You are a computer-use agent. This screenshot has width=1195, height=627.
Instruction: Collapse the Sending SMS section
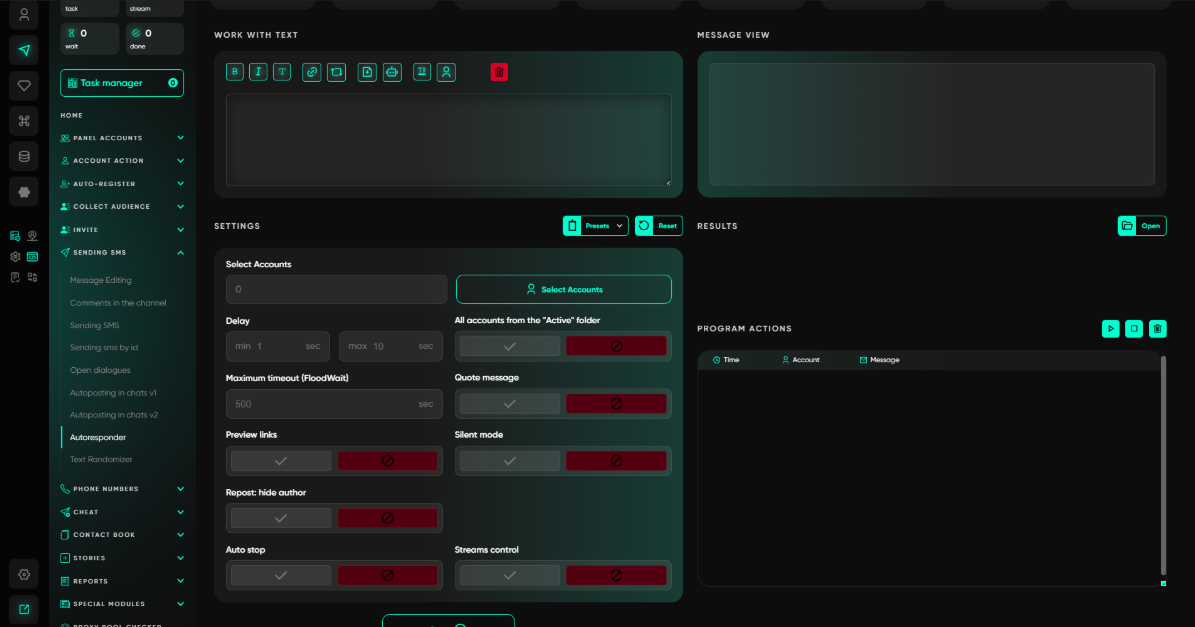click(122, 252)
